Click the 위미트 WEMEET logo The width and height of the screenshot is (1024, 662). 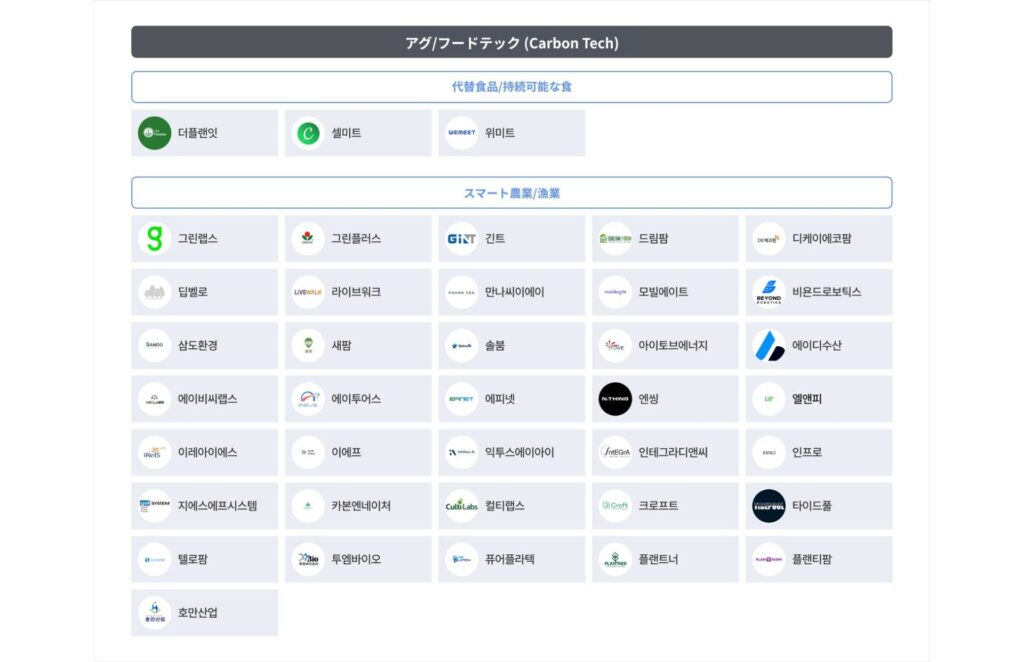[x=462, y=133]
